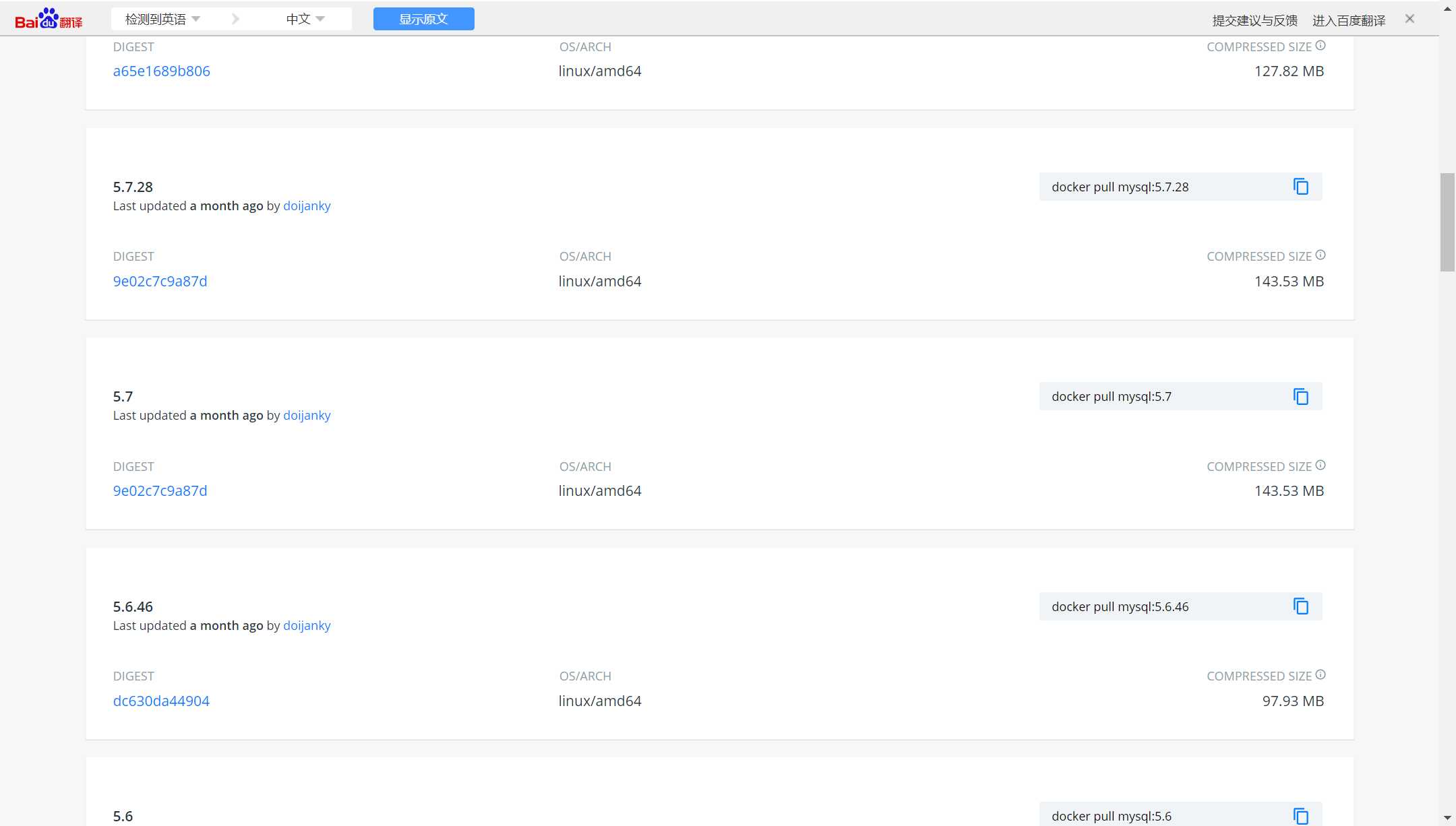The width and height of the screenshot is (1456, 826).
Task: Click the Baidu Translate logo
Action: (x=49, y=19)
